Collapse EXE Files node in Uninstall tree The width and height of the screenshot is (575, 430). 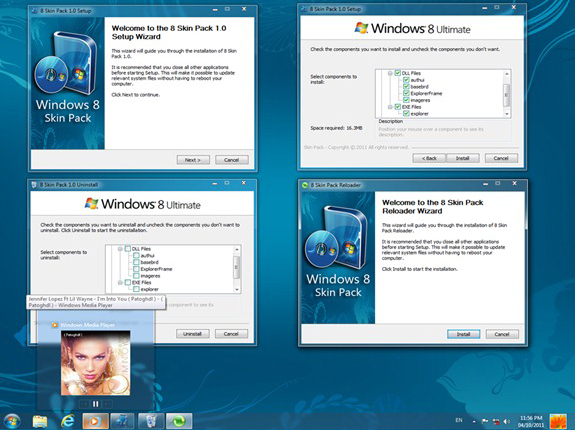120,283
